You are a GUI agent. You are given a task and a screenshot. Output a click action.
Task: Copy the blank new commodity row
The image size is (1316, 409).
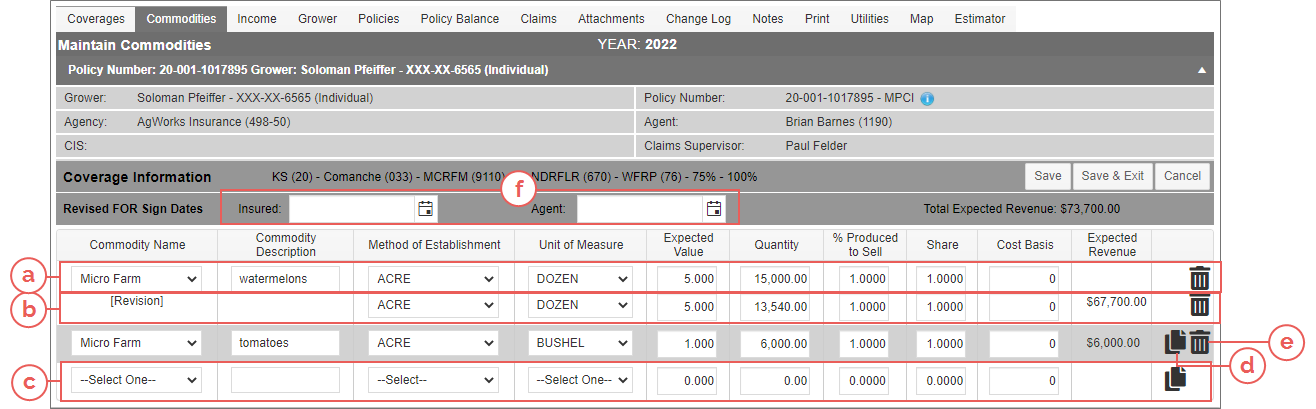[x=1176, y=379]
